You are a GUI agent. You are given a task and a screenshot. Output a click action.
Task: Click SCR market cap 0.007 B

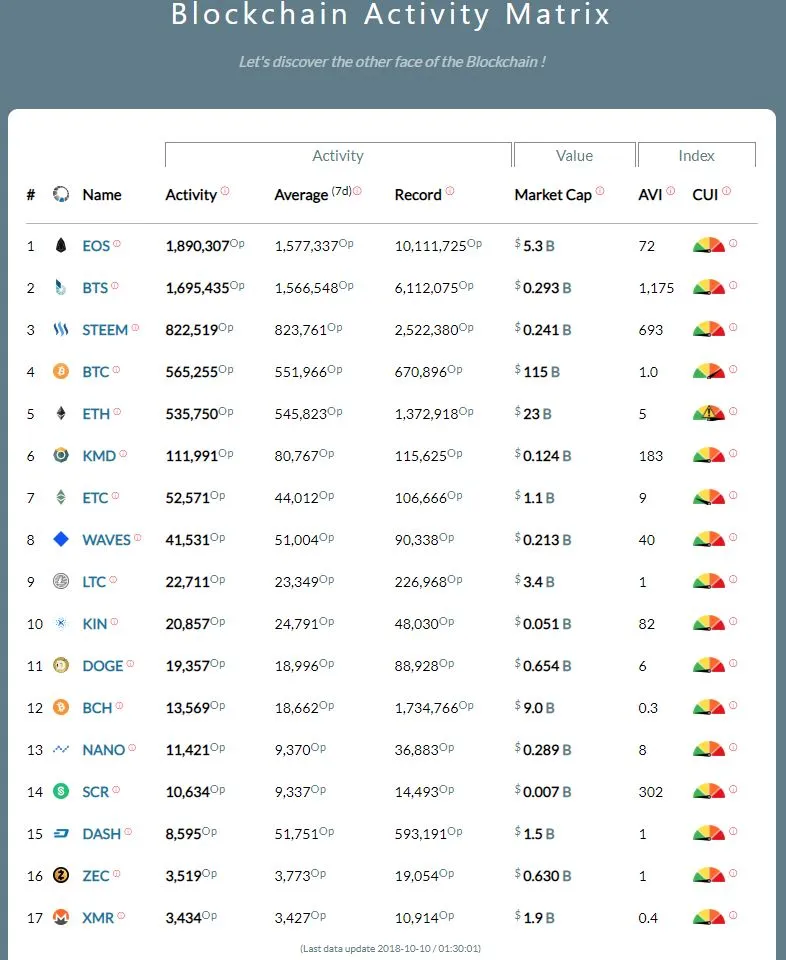542,792
